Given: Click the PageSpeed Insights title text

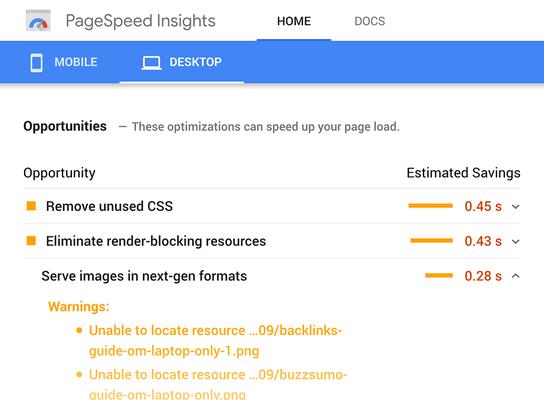Looking at the screenshot, I should [141, 21].
